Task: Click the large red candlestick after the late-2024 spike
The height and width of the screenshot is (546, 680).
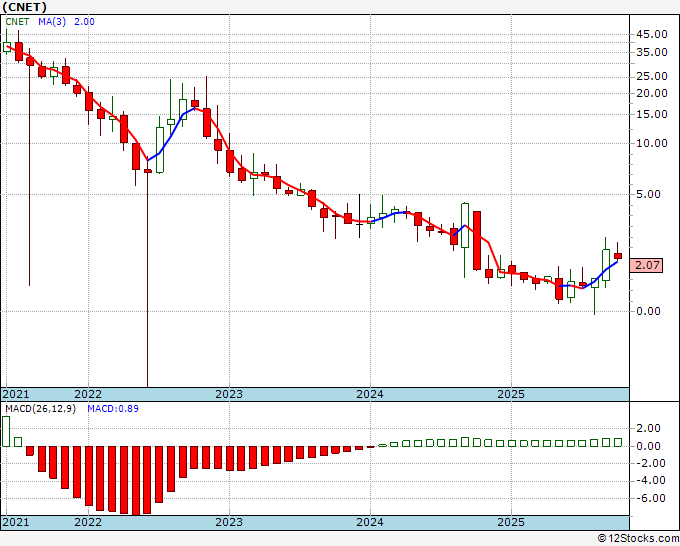Action: pyautogui.click(x=477, y=241)
